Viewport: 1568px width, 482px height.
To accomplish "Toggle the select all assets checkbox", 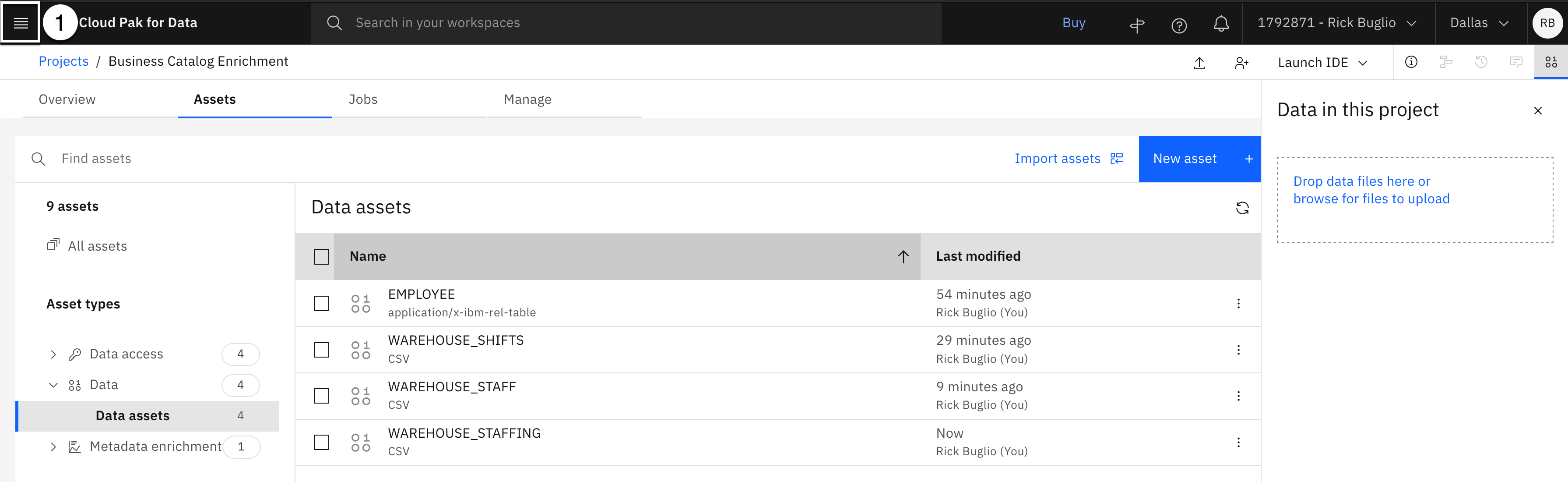I will coord(321,256).
